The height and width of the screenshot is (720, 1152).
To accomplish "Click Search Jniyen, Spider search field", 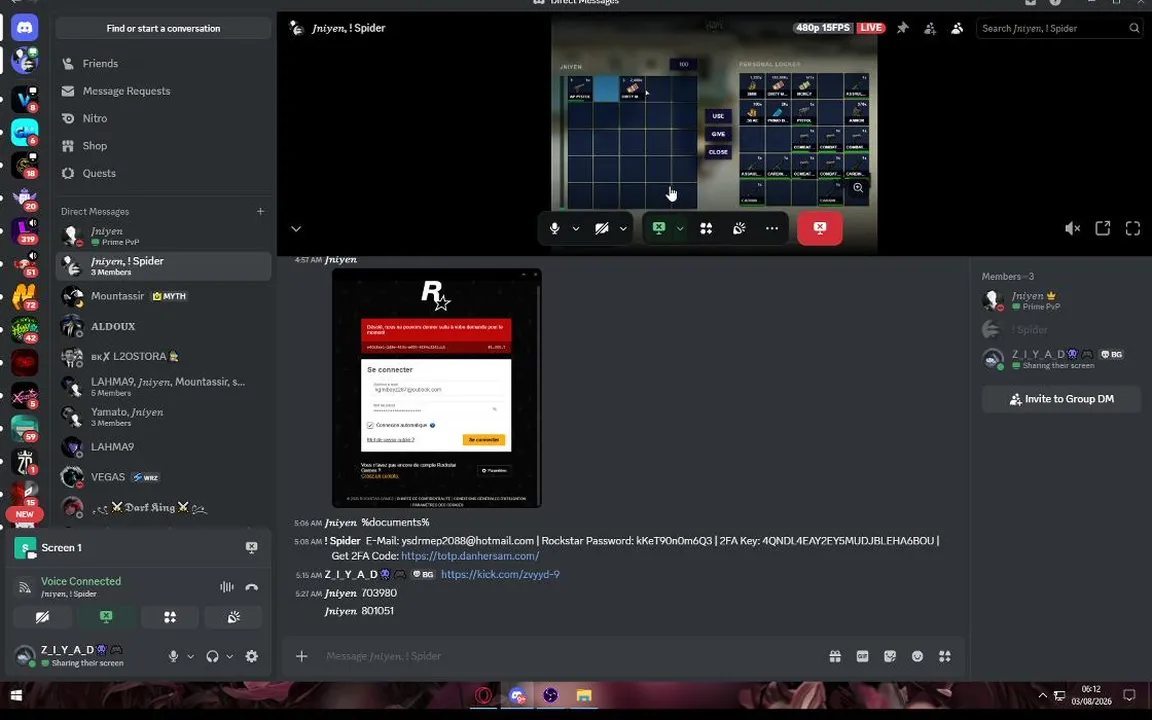I will (1059, 28).
